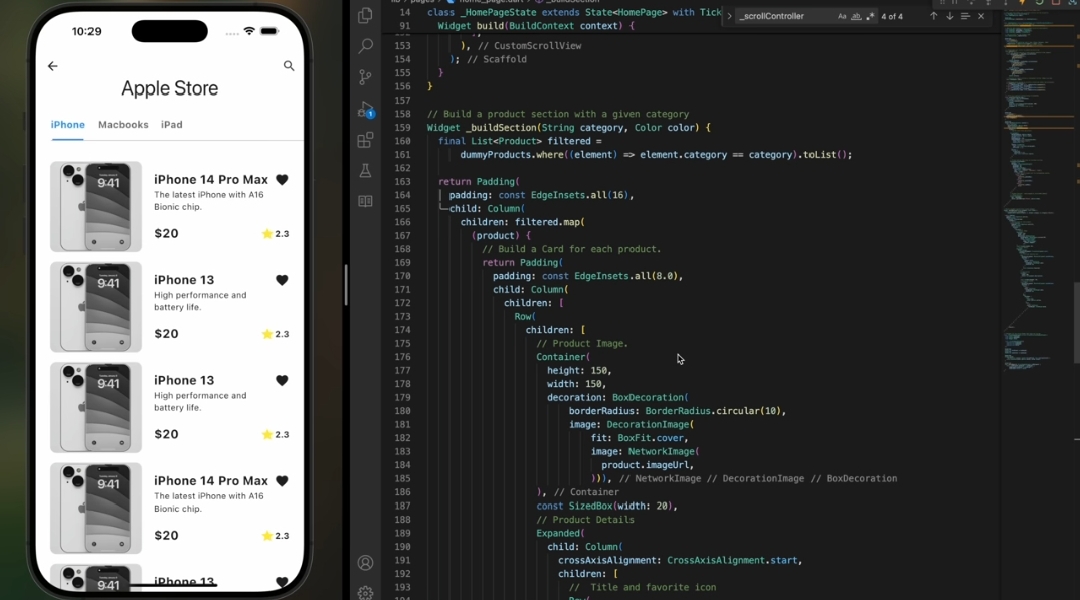
Task: Click line number 163 in the gutter
Action: (x=402, y=182)
